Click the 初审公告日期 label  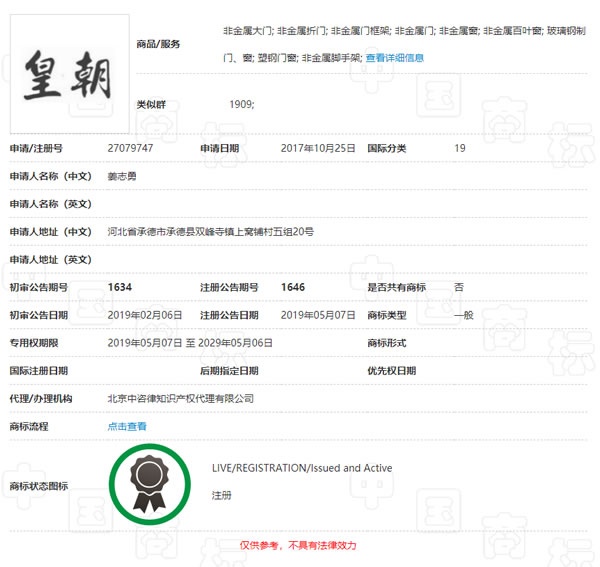point(39,315)
